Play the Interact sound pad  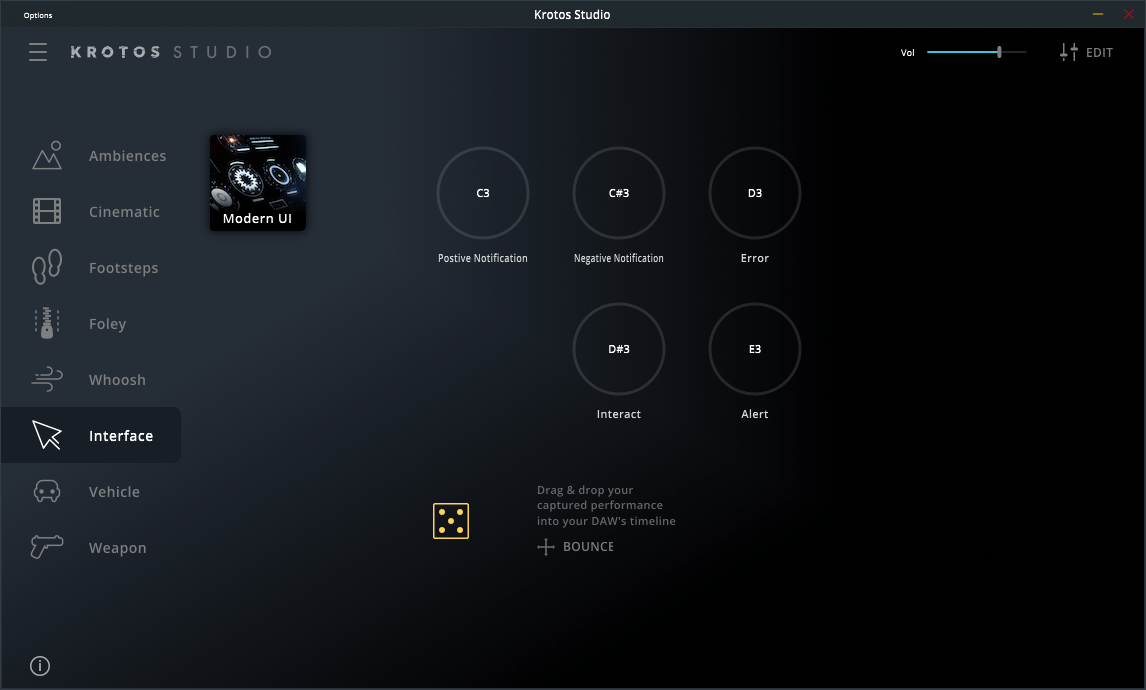618,349
